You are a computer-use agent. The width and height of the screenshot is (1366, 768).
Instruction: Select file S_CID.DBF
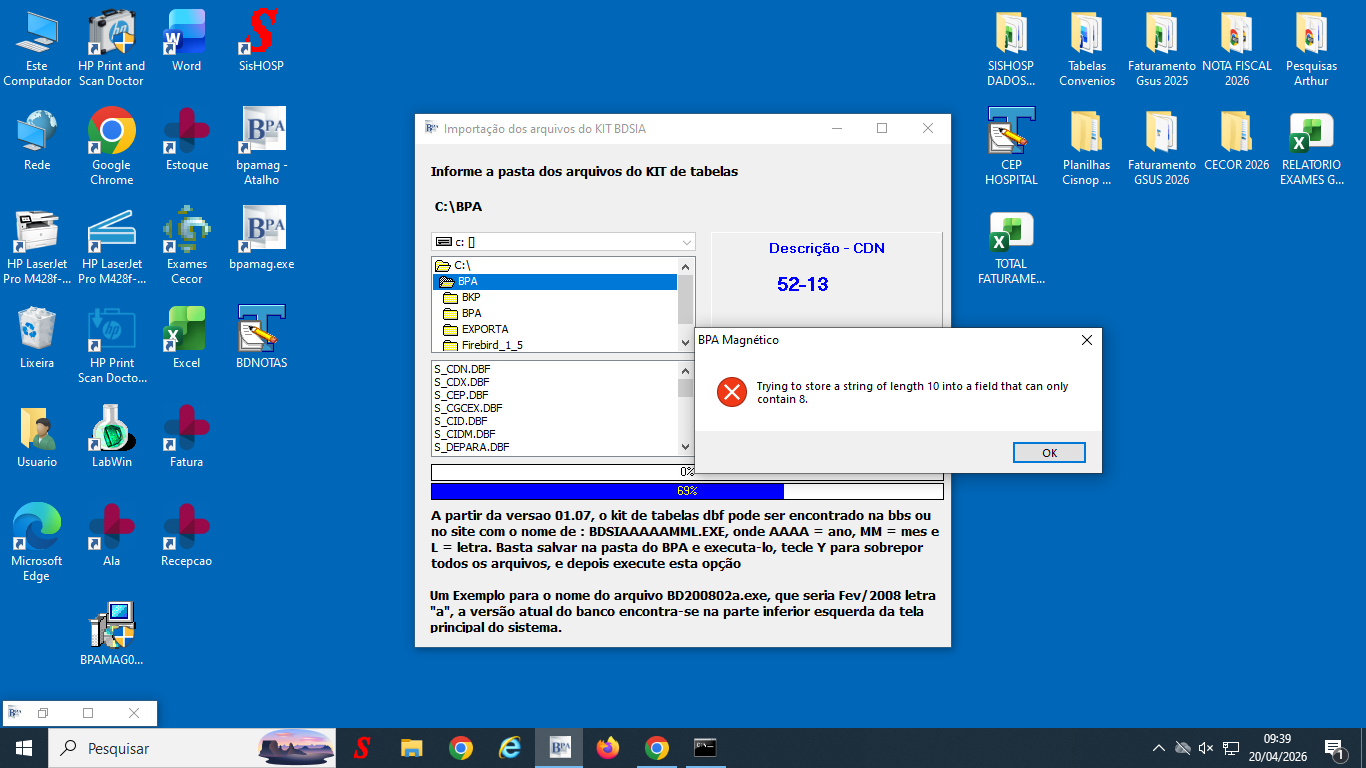point(461,421)
